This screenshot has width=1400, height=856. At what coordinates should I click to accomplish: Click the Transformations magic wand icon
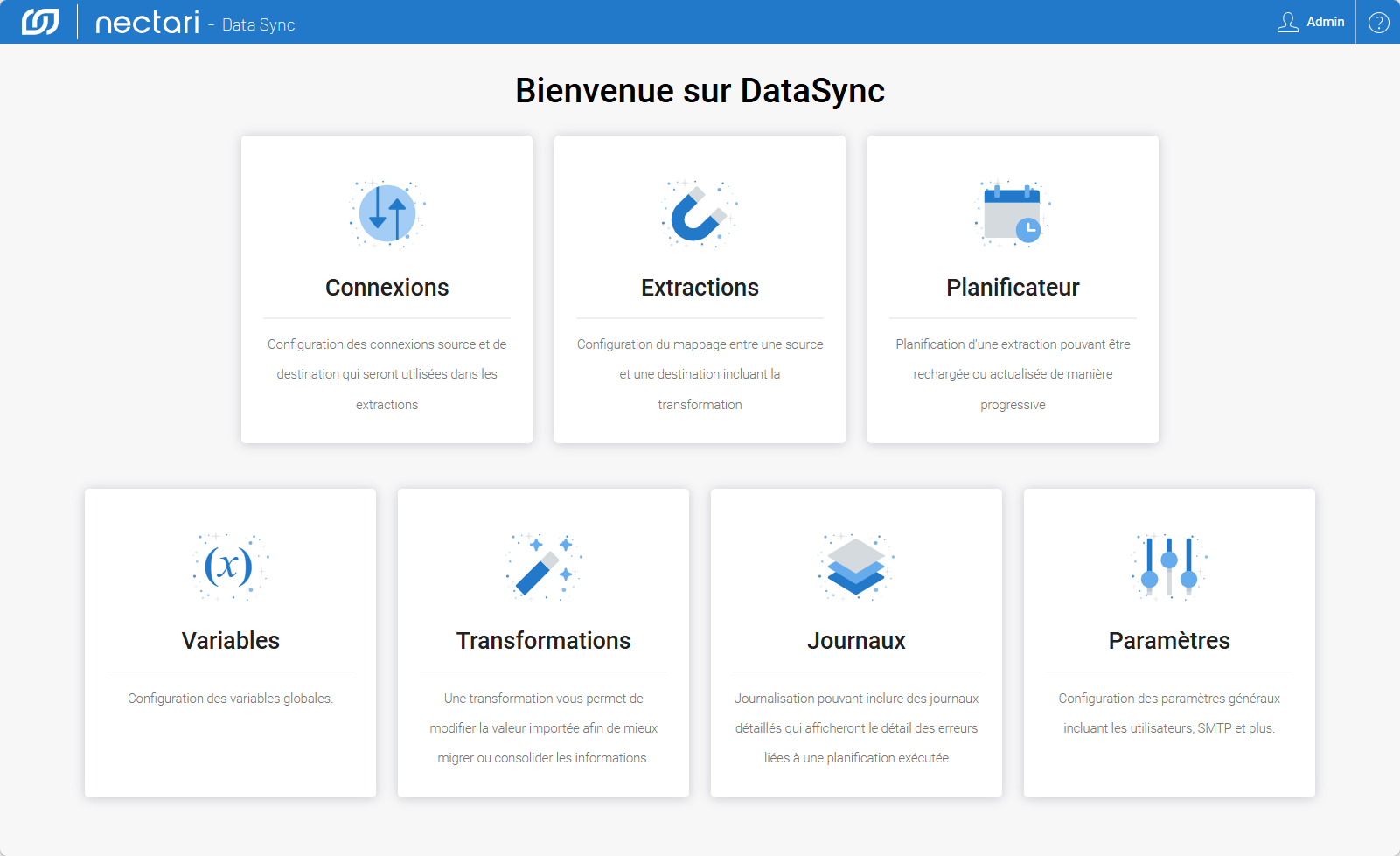(x=543, y=567)
